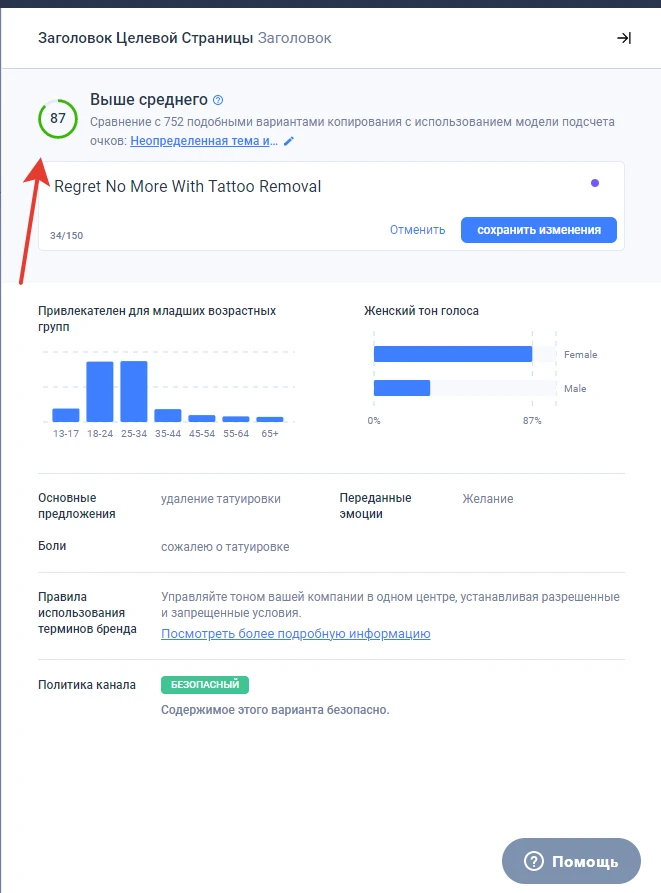Click the 87% axis label

pos(532,420)
